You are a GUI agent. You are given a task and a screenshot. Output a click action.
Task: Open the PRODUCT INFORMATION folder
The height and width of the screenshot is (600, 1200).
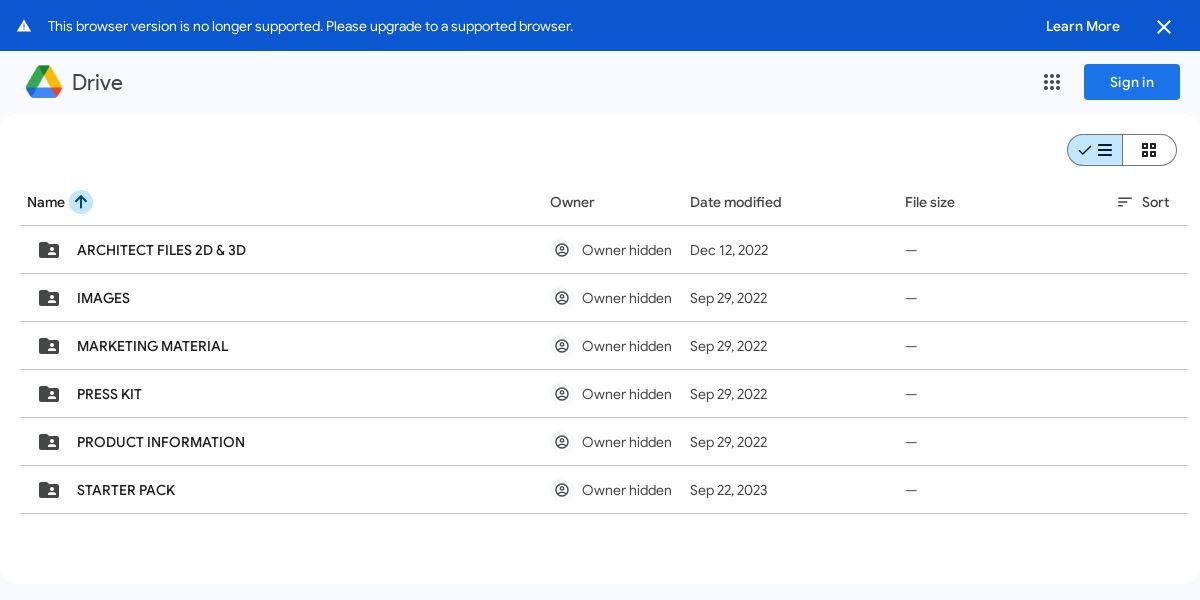(161, 442)
